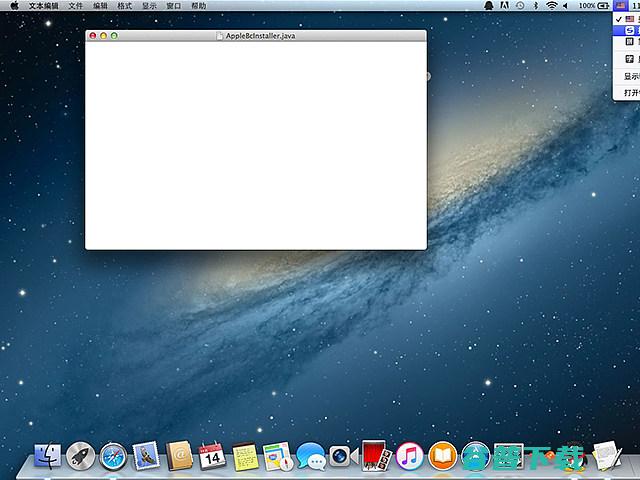Open yellow Notes app in Dock

point(244,458)
